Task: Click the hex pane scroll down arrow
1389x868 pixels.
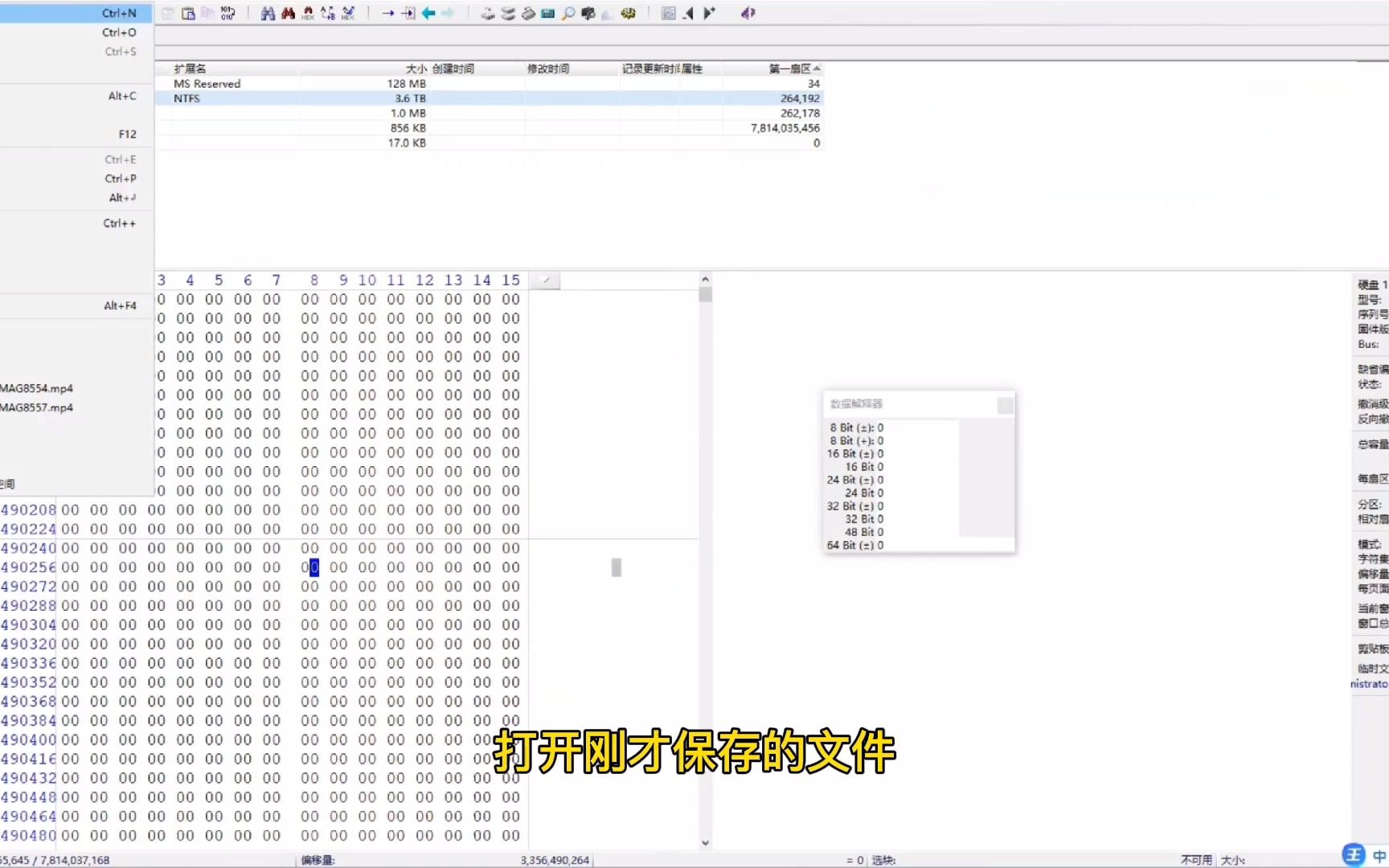Action: tap(705, 843)
